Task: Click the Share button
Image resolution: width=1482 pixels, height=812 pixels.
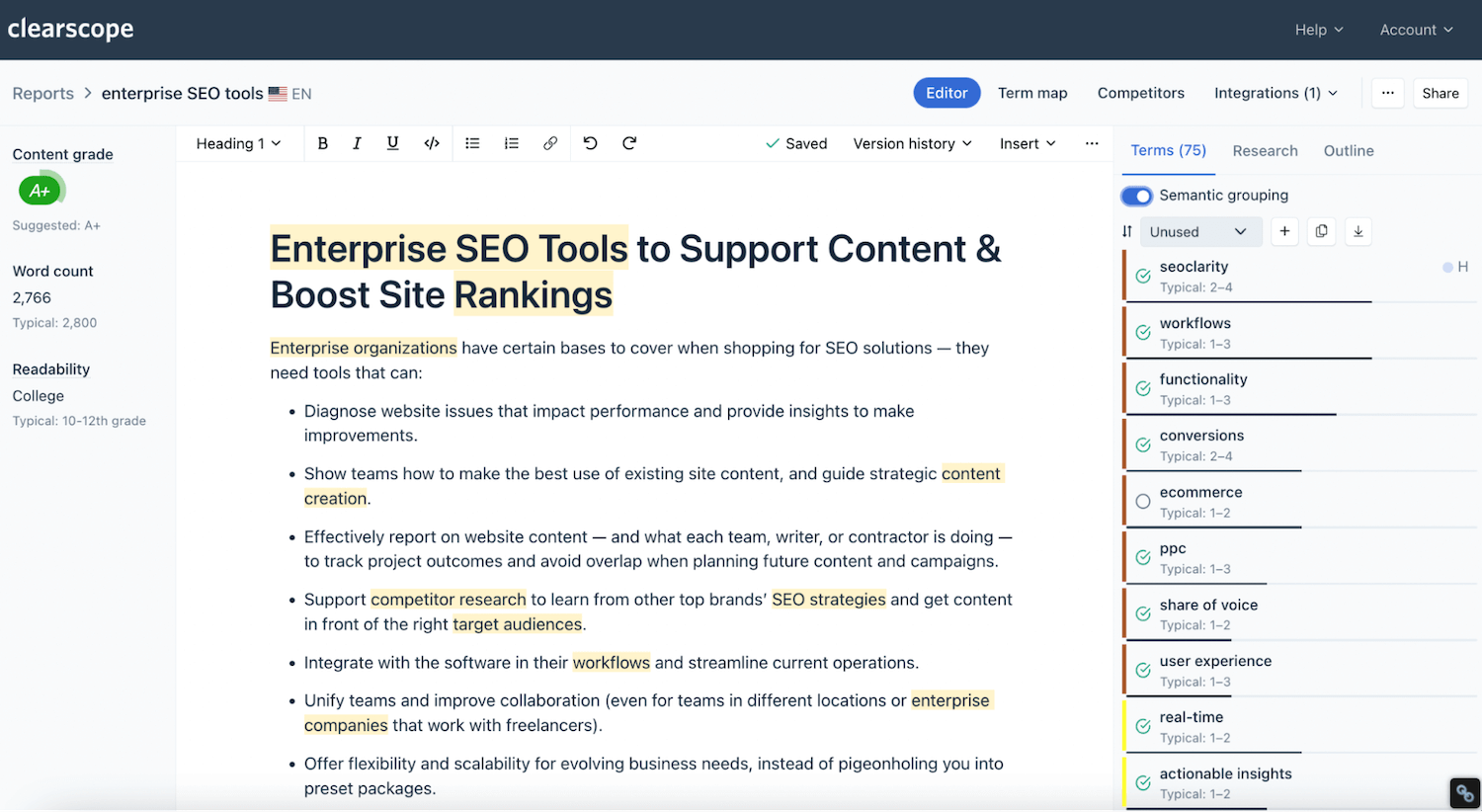Action: (1440, 93)
